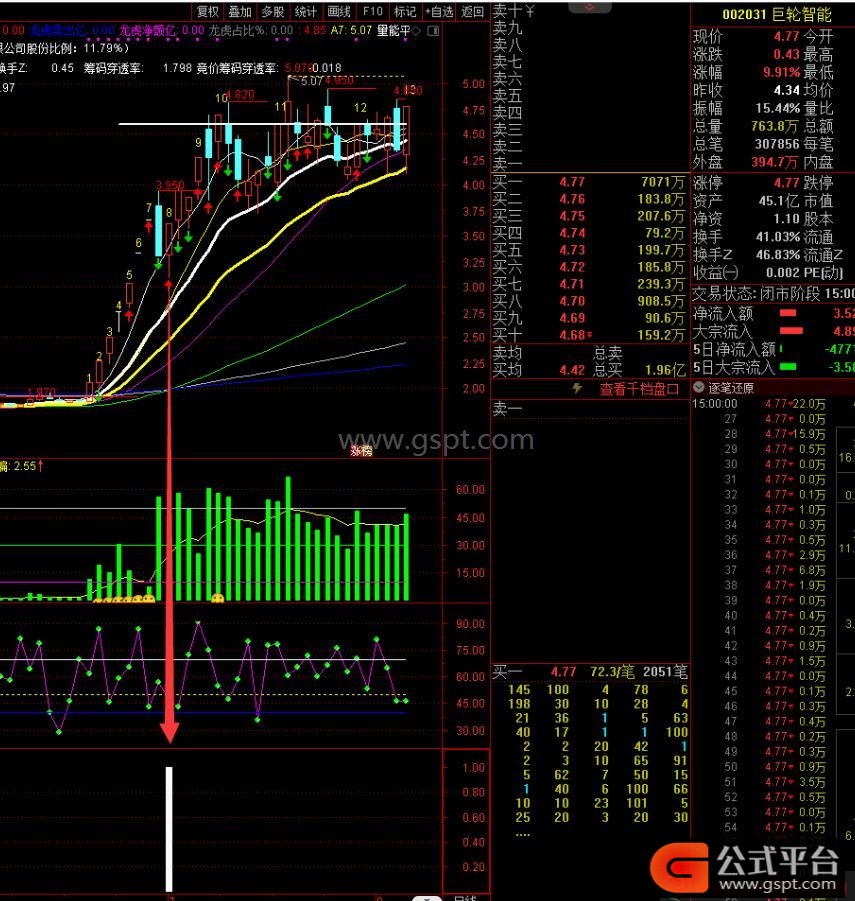Click the 2051笔 count label

[664, 672]
